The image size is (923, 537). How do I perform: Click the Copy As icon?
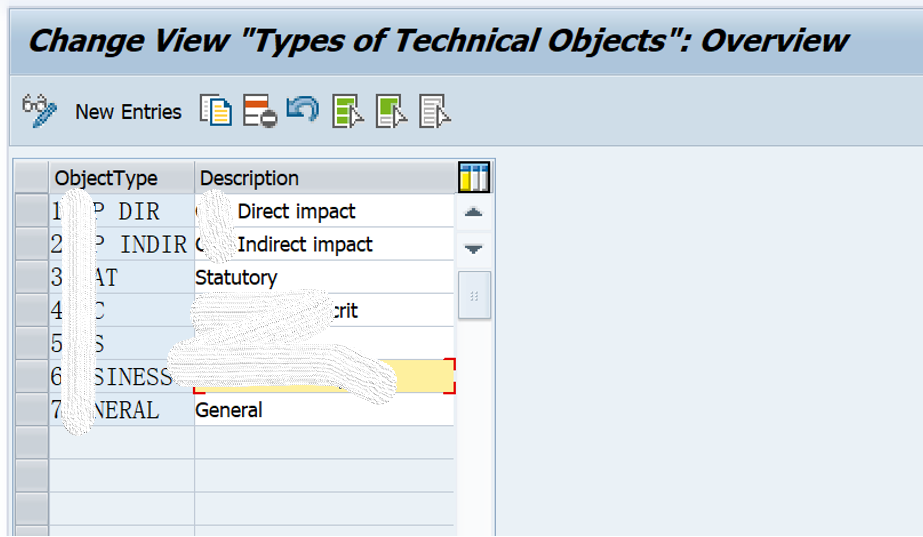215,111
